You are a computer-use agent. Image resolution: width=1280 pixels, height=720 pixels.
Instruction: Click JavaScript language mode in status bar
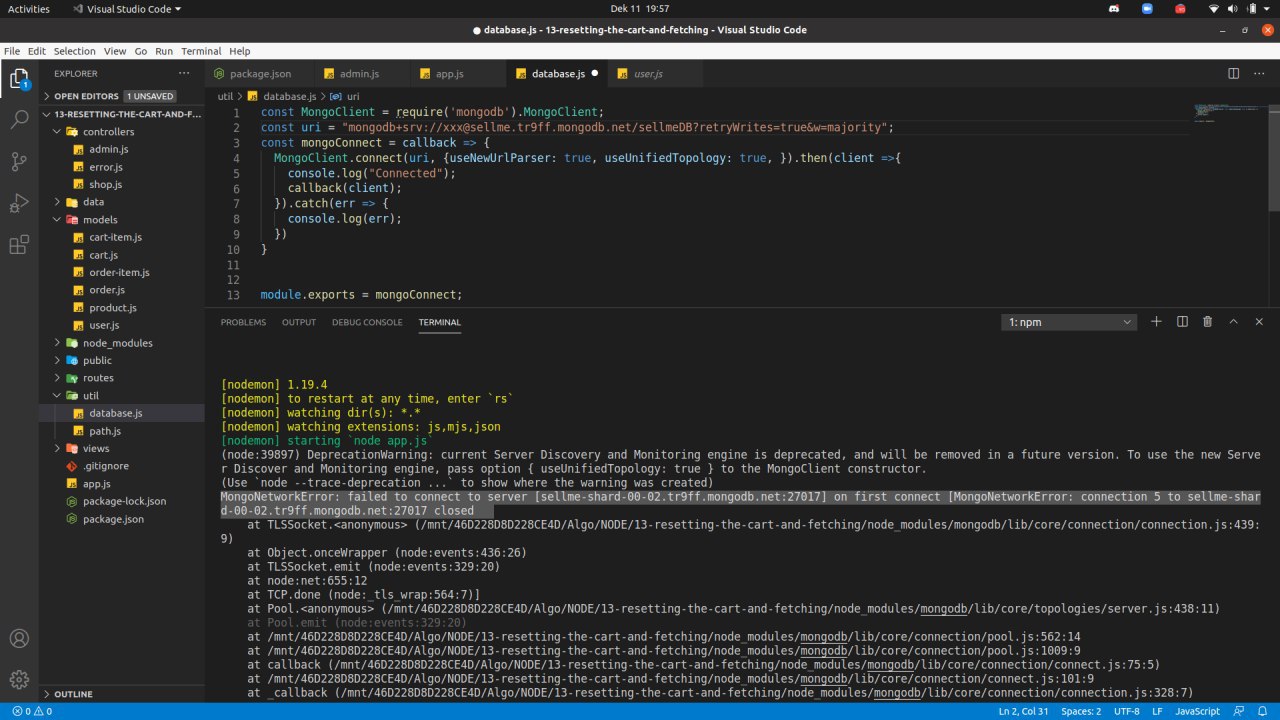click(1197, 711)
